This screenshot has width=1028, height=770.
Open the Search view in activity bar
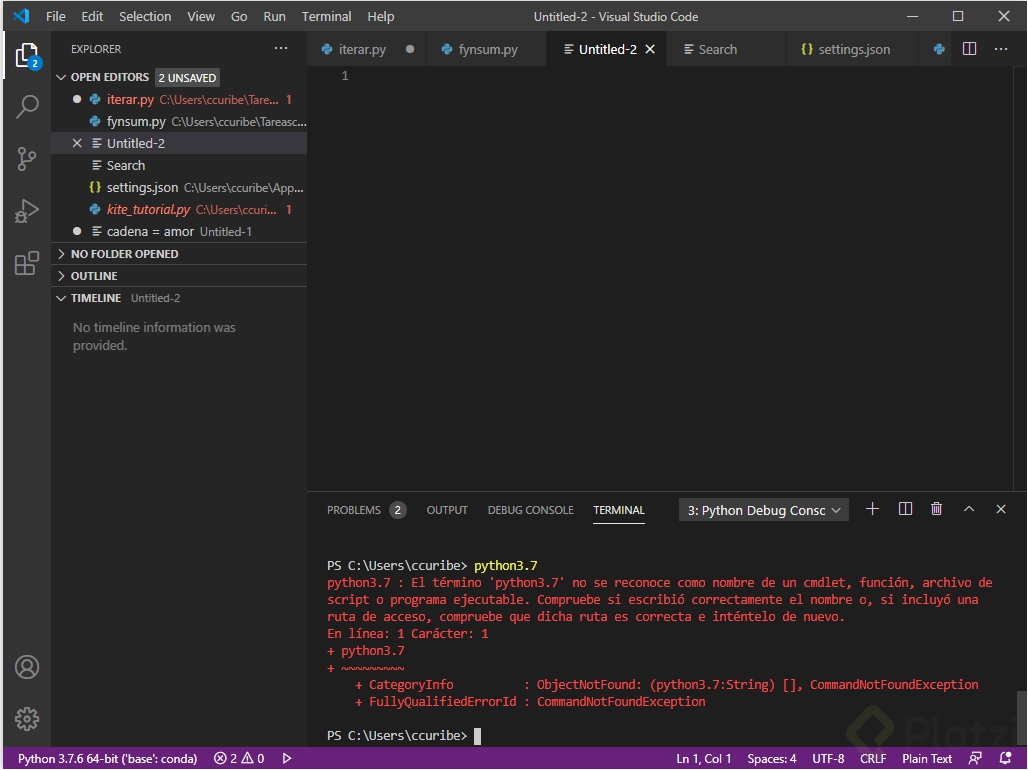click(x=27, y=106)
